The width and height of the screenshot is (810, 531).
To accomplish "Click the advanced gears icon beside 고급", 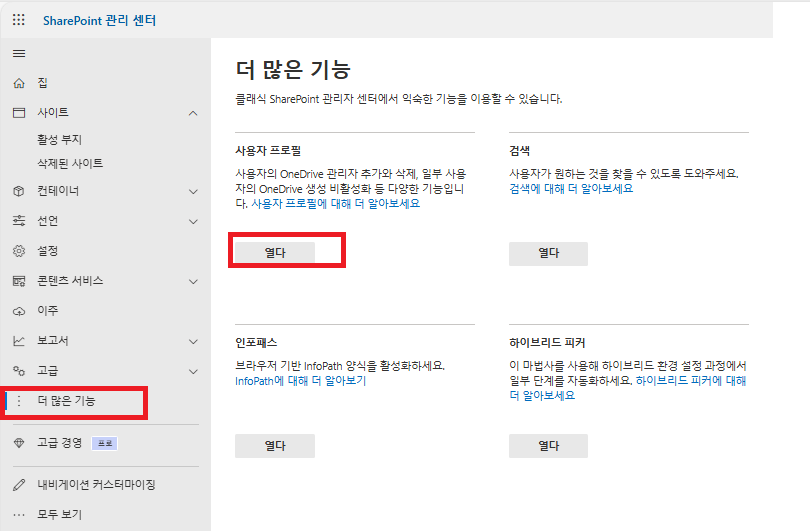I will (x=19, y=371).
